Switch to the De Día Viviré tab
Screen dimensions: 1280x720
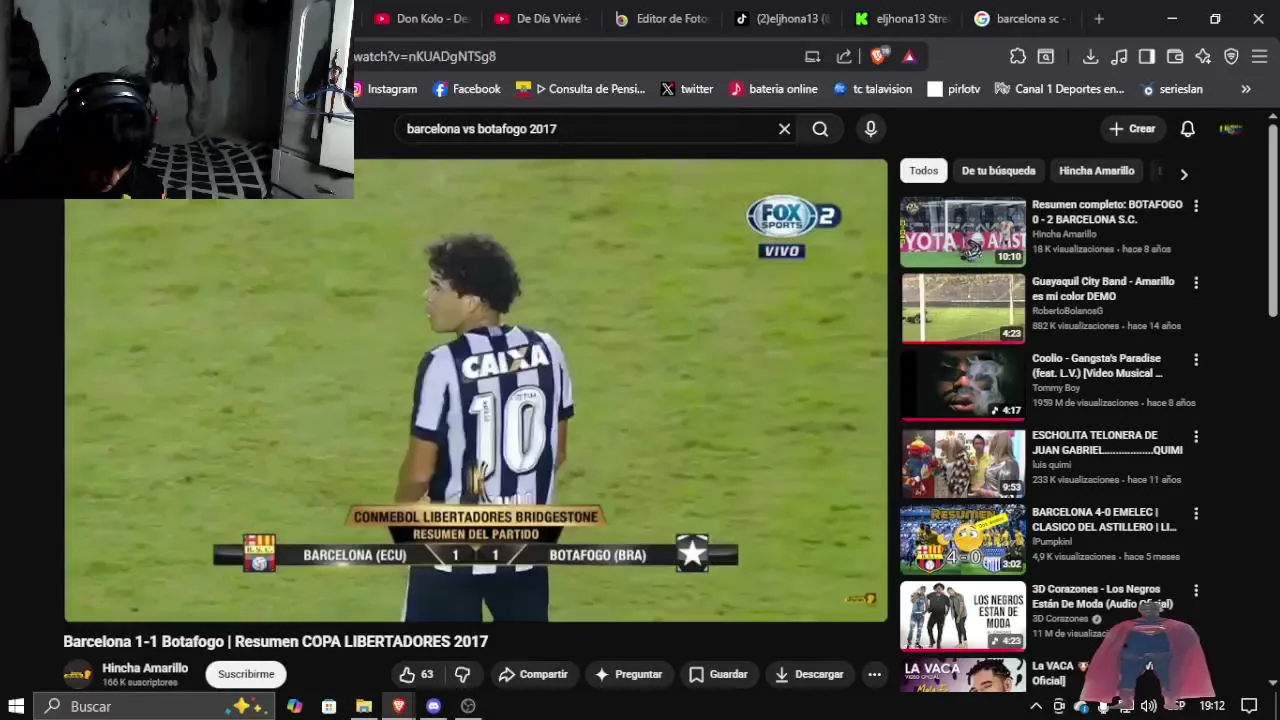click(541, 19)
